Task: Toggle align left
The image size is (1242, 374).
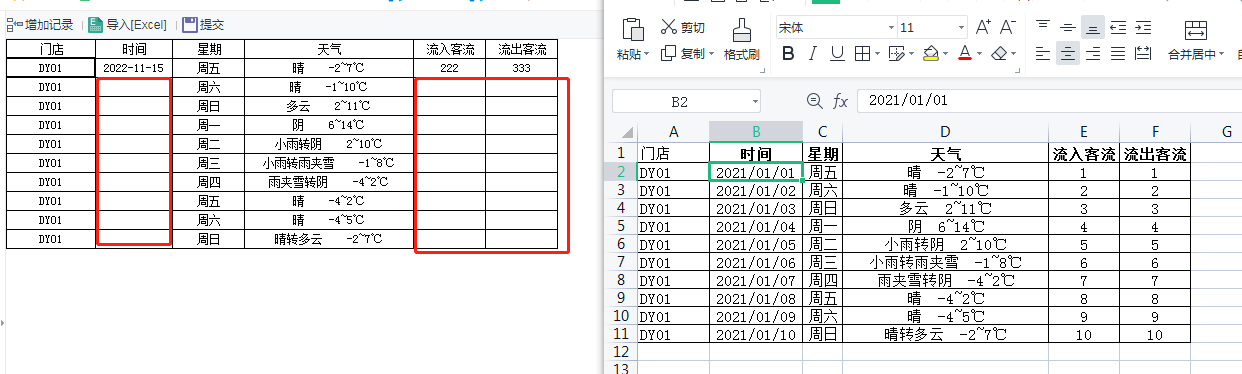Action: (1043, 53)
